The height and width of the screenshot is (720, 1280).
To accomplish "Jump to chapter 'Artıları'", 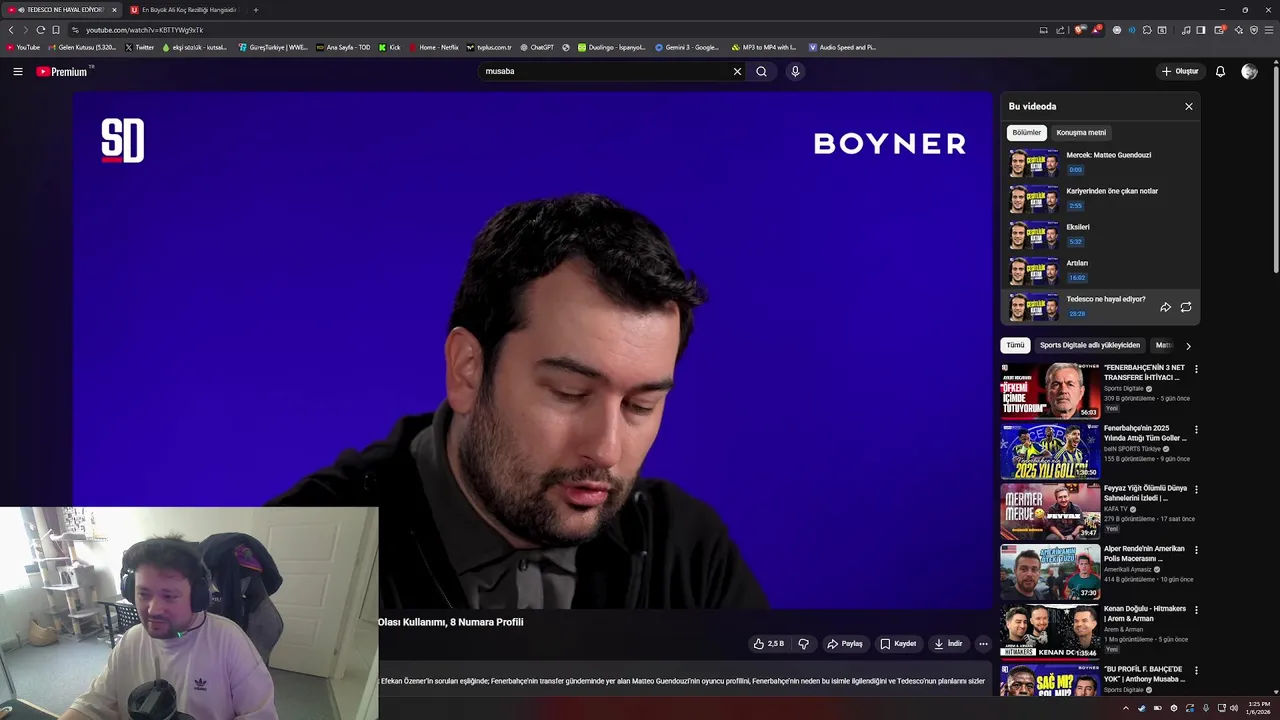I will pyautogui.click(x=1100, y=271).
